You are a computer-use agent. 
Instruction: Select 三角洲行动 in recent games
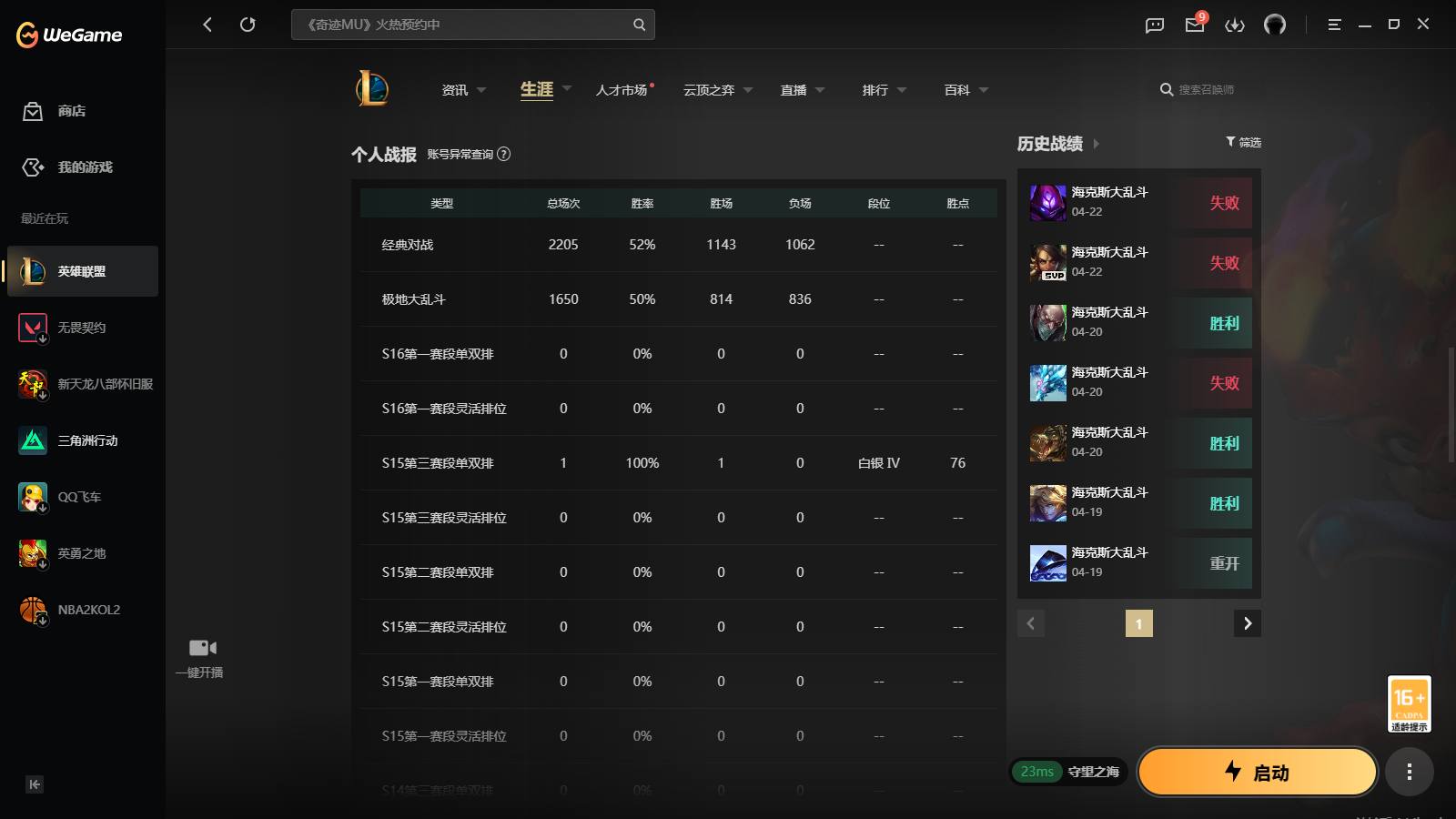tap(83, 440)
